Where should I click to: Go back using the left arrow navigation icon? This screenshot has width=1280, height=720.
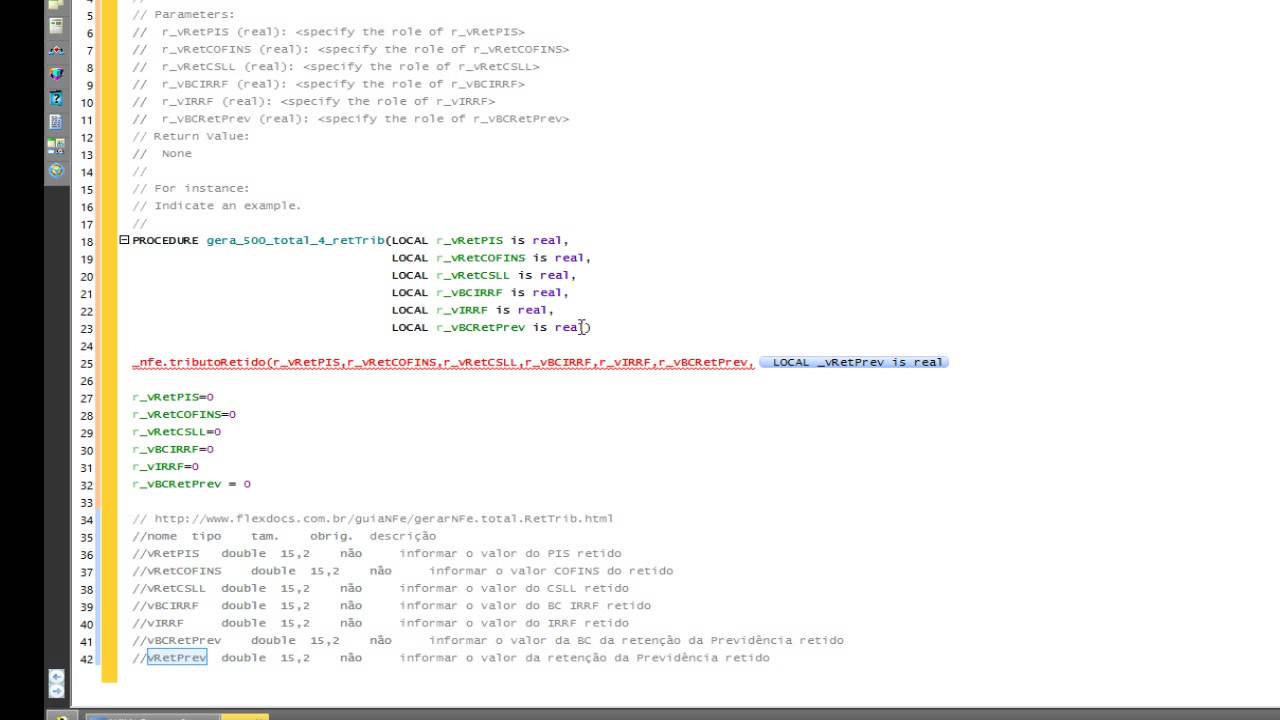click(56, 677)
